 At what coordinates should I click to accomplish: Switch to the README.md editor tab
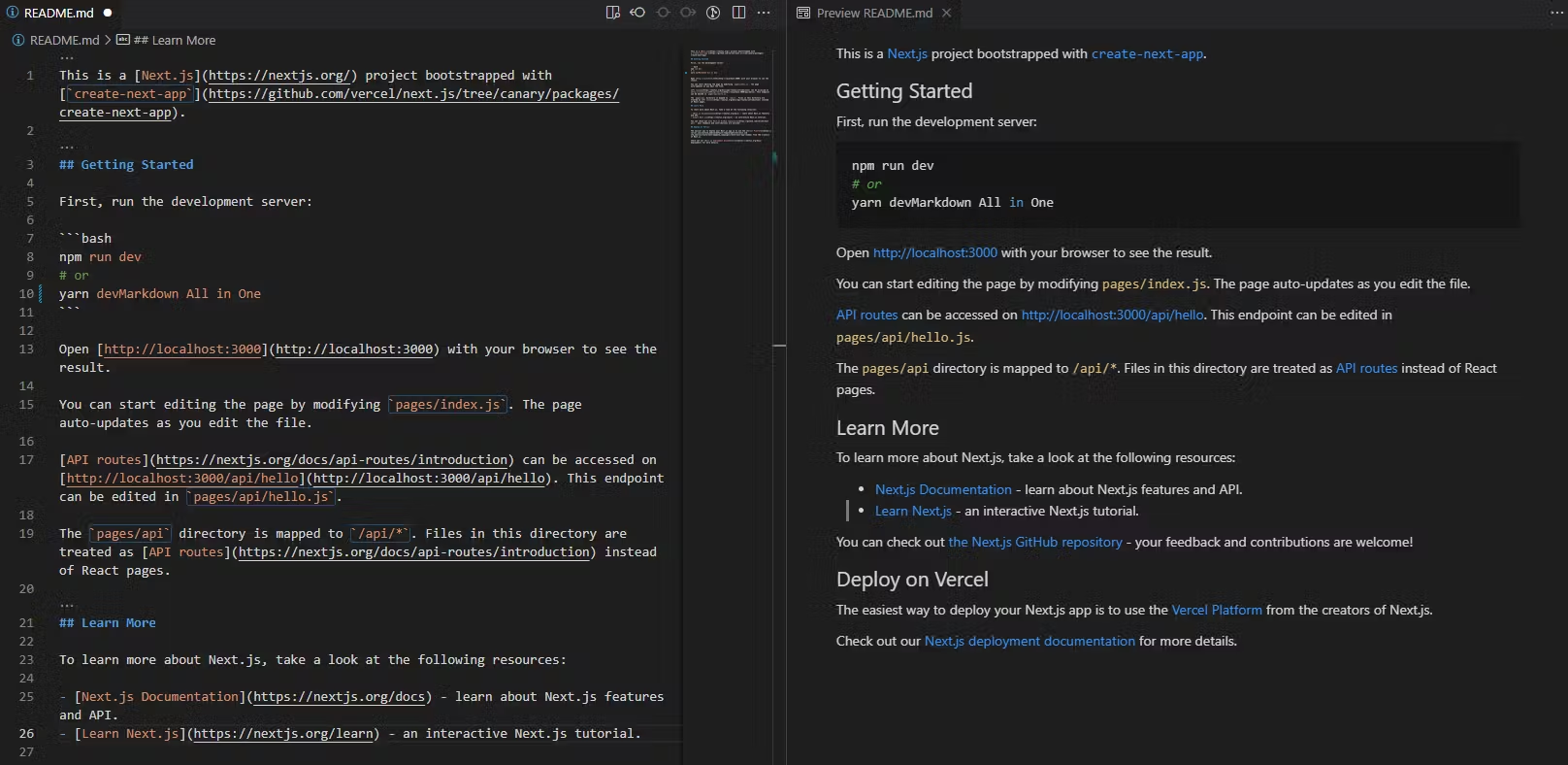pyautogui.click(x=59, y=13)
